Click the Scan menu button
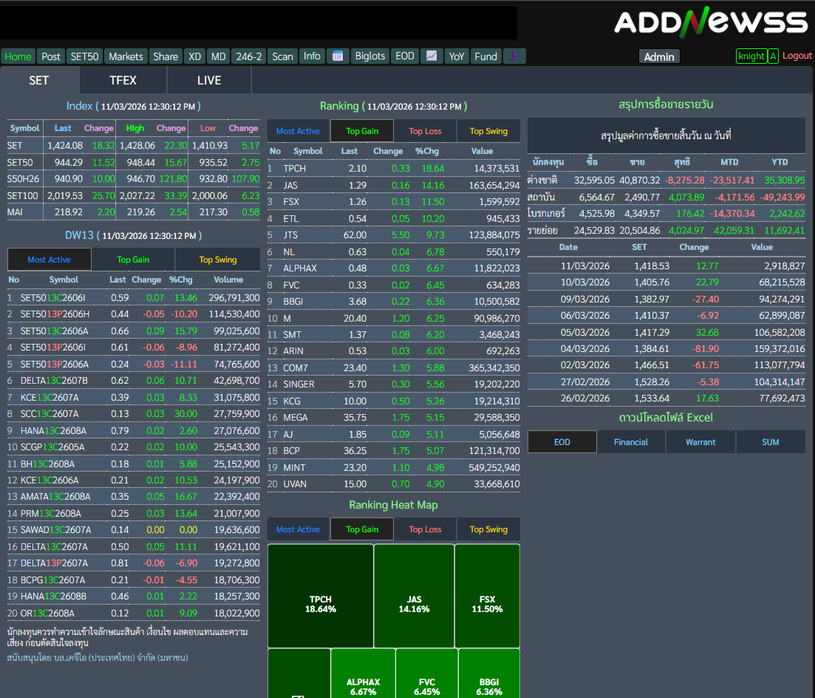 (x=283, y=57)
